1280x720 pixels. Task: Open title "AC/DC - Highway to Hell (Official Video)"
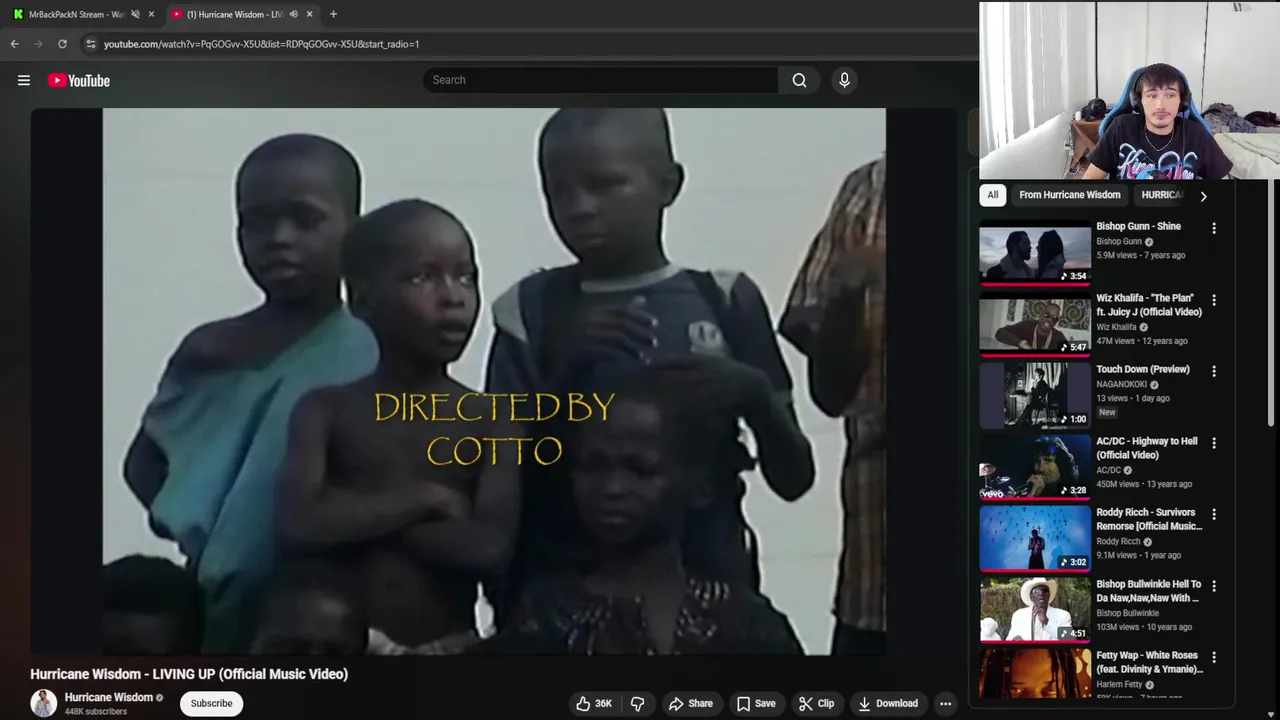[x=1146, y=448]
